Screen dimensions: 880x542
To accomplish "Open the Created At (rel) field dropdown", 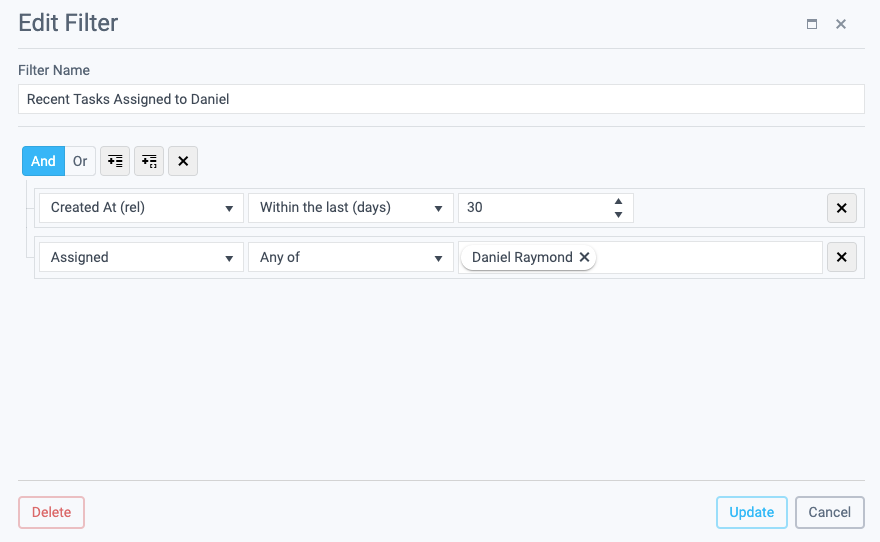I will (141, 208).
